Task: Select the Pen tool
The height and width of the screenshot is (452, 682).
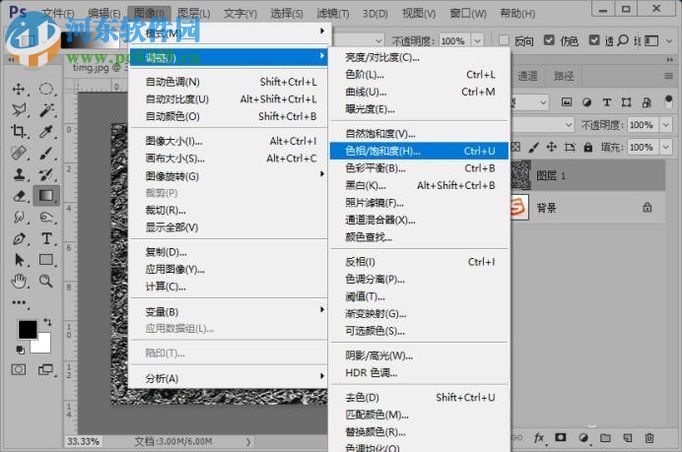Action: [18, 238]
